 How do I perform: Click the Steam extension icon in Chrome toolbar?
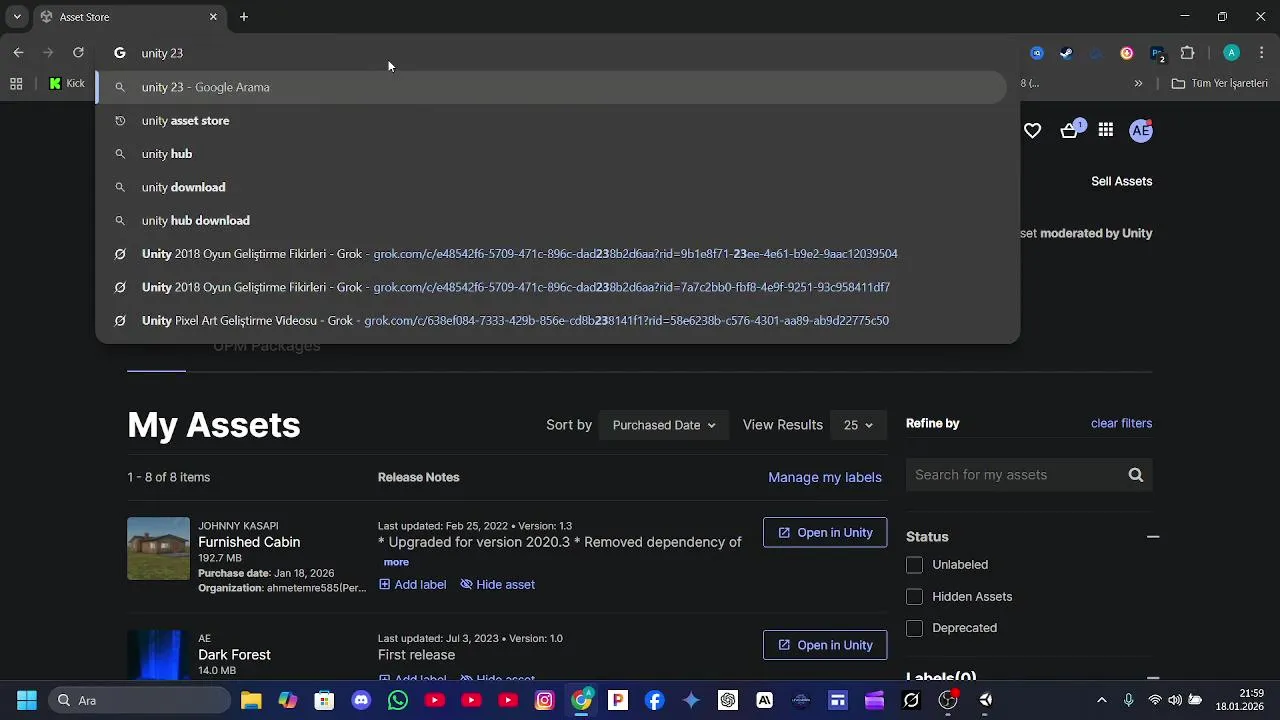[1066, 53]
